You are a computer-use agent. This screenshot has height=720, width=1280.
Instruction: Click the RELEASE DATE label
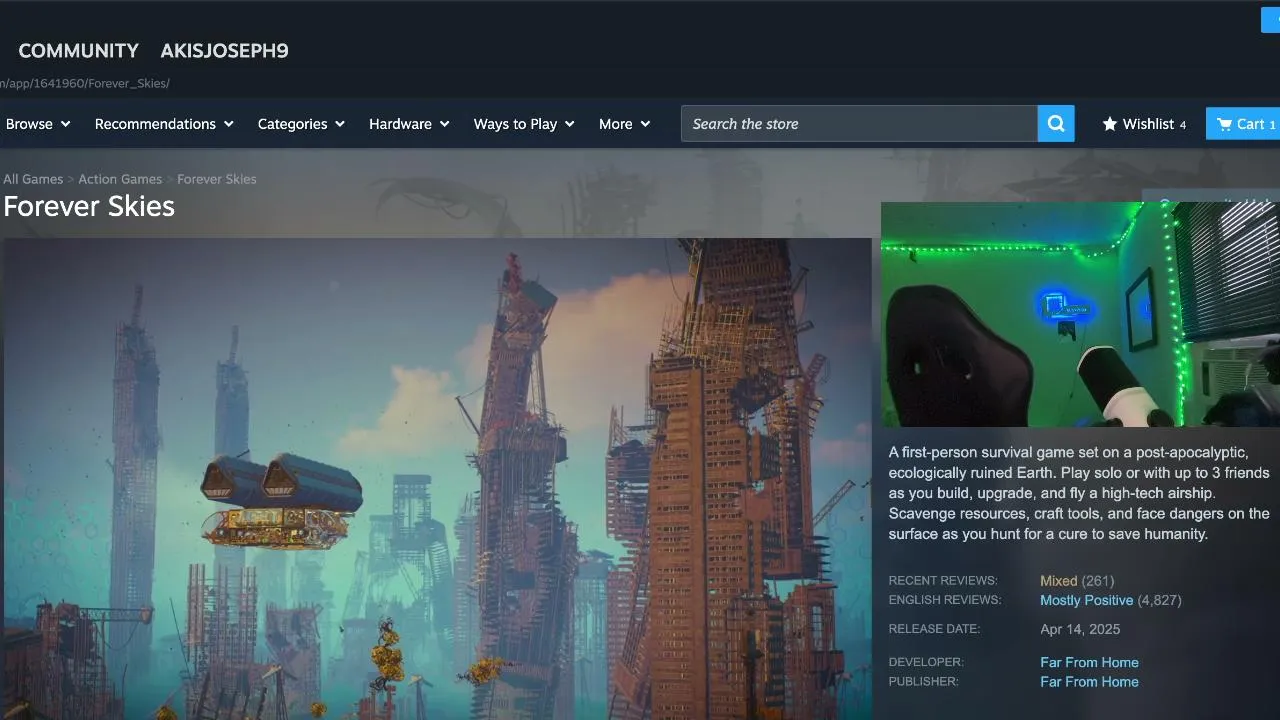pos(934,629)
